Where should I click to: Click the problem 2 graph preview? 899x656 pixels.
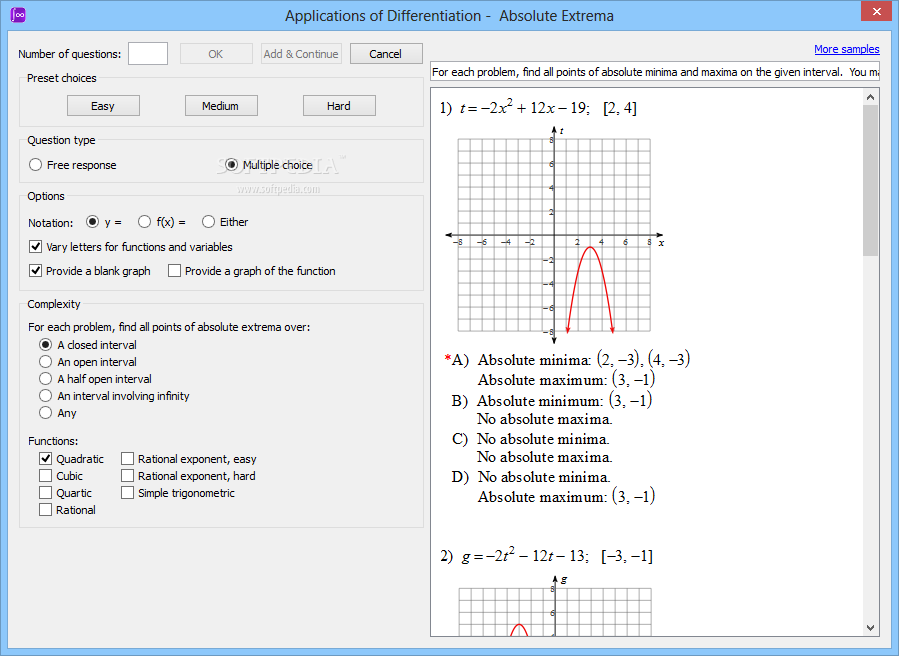[x=554, y=606]
